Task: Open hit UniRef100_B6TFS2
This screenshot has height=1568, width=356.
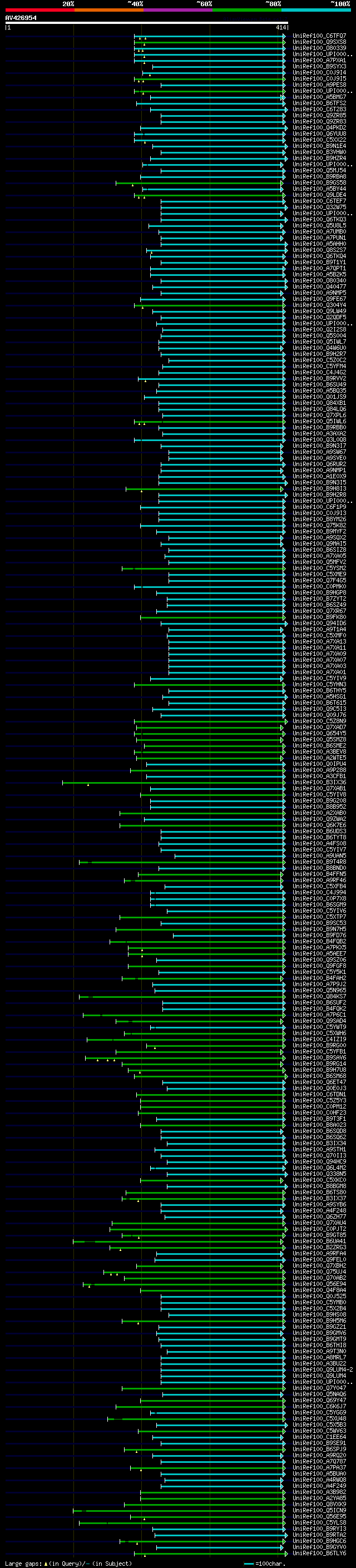Action: 319,103
